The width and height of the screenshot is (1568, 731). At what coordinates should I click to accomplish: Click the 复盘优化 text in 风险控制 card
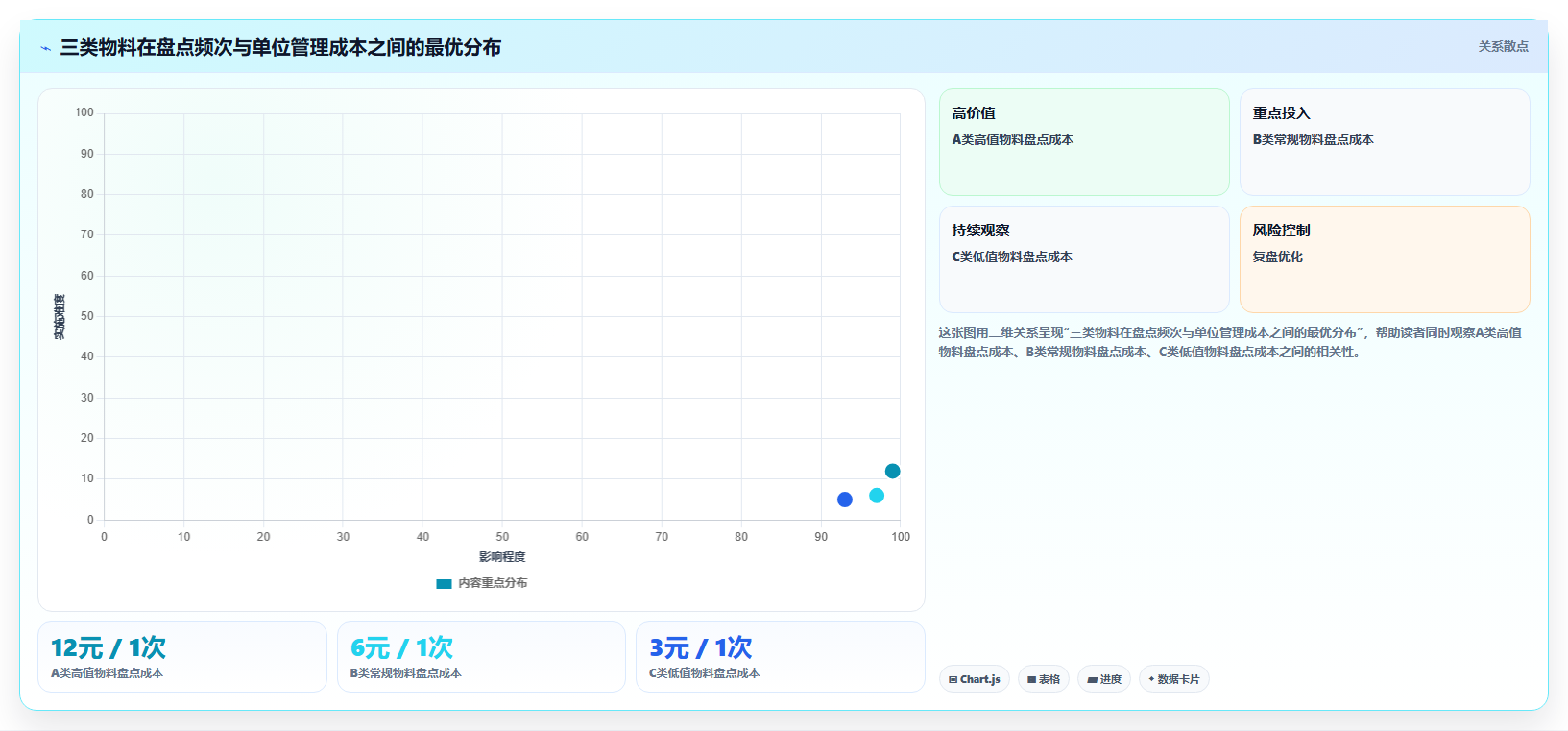[1277, 256]
